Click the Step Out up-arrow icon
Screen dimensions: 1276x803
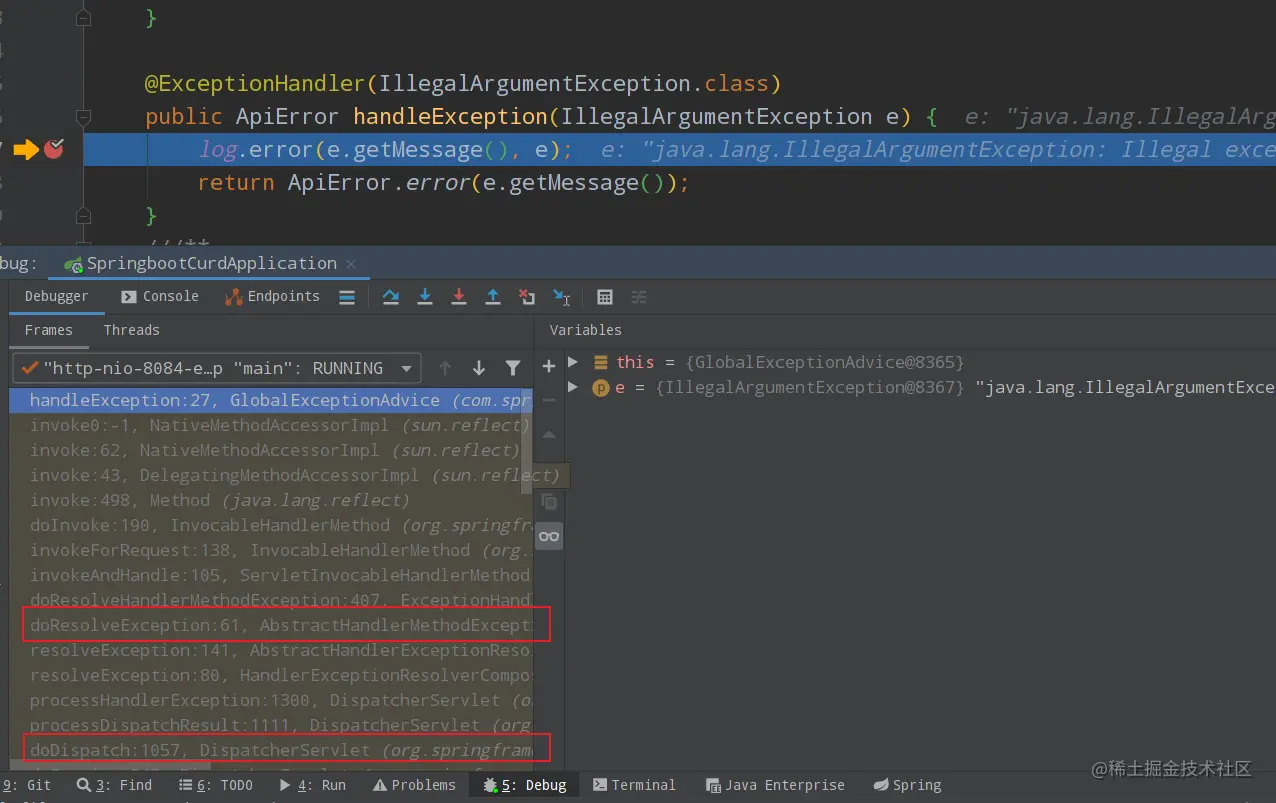pyautogui.click(x=493, y=297)
